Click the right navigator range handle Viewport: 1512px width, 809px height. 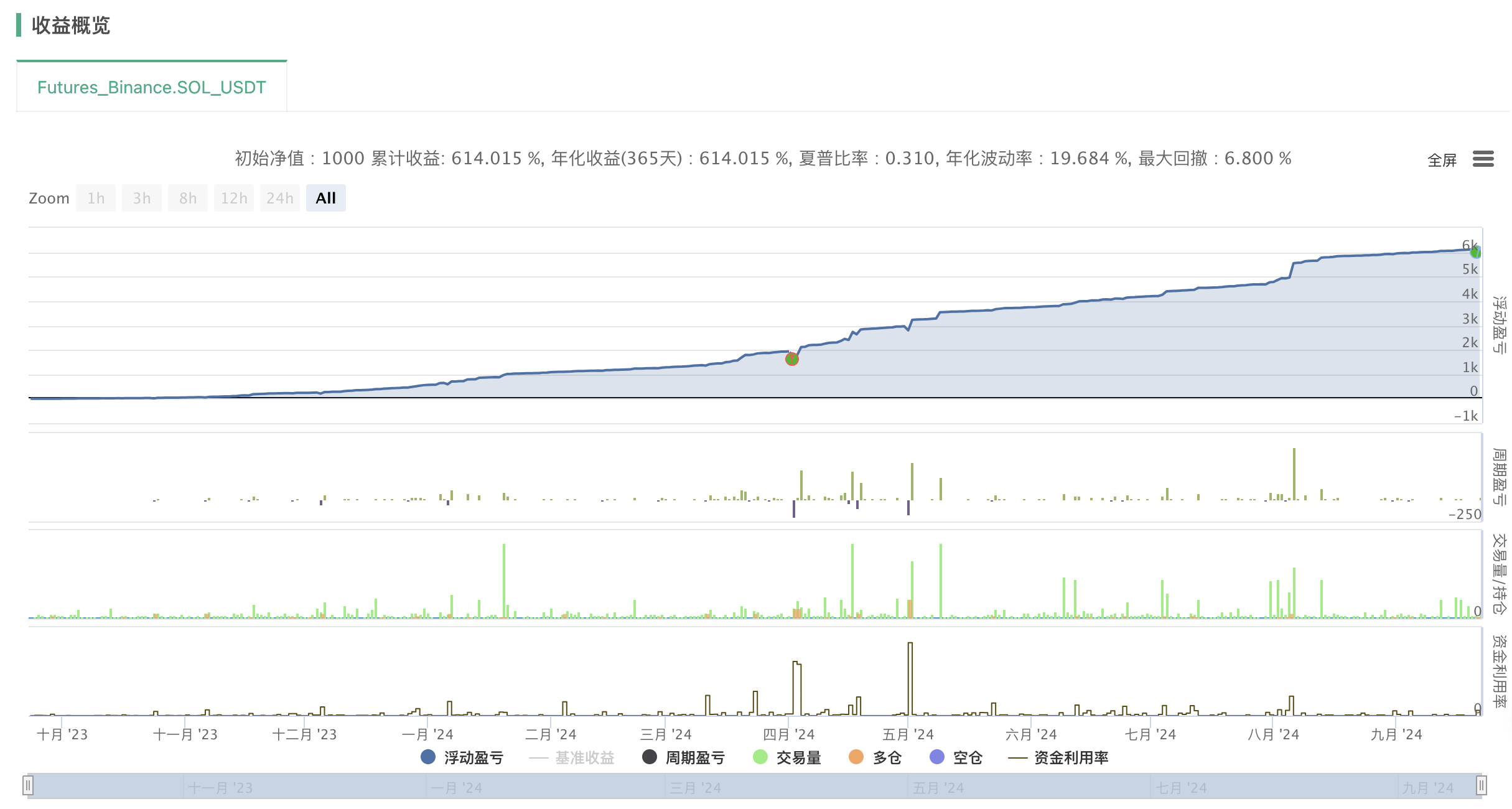(x=1482, y=785)
